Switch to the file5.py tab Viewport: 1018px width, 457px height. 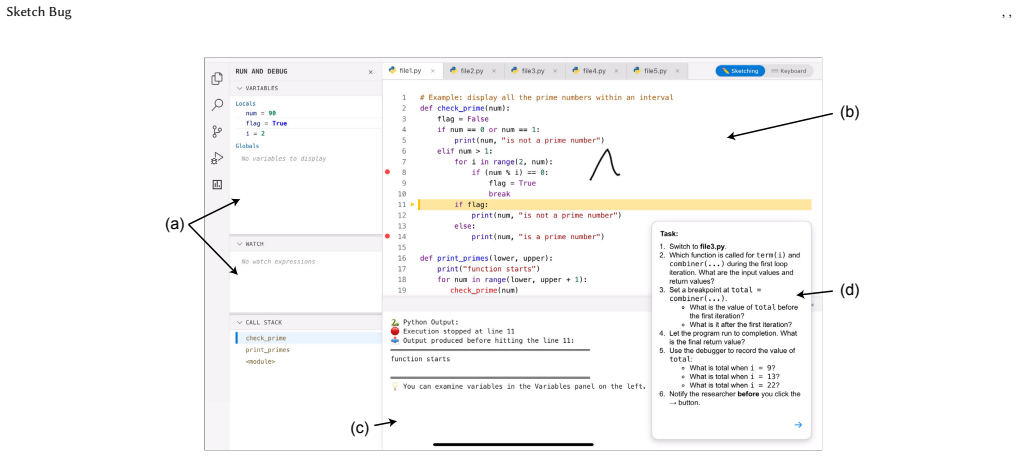coord(656,71)
